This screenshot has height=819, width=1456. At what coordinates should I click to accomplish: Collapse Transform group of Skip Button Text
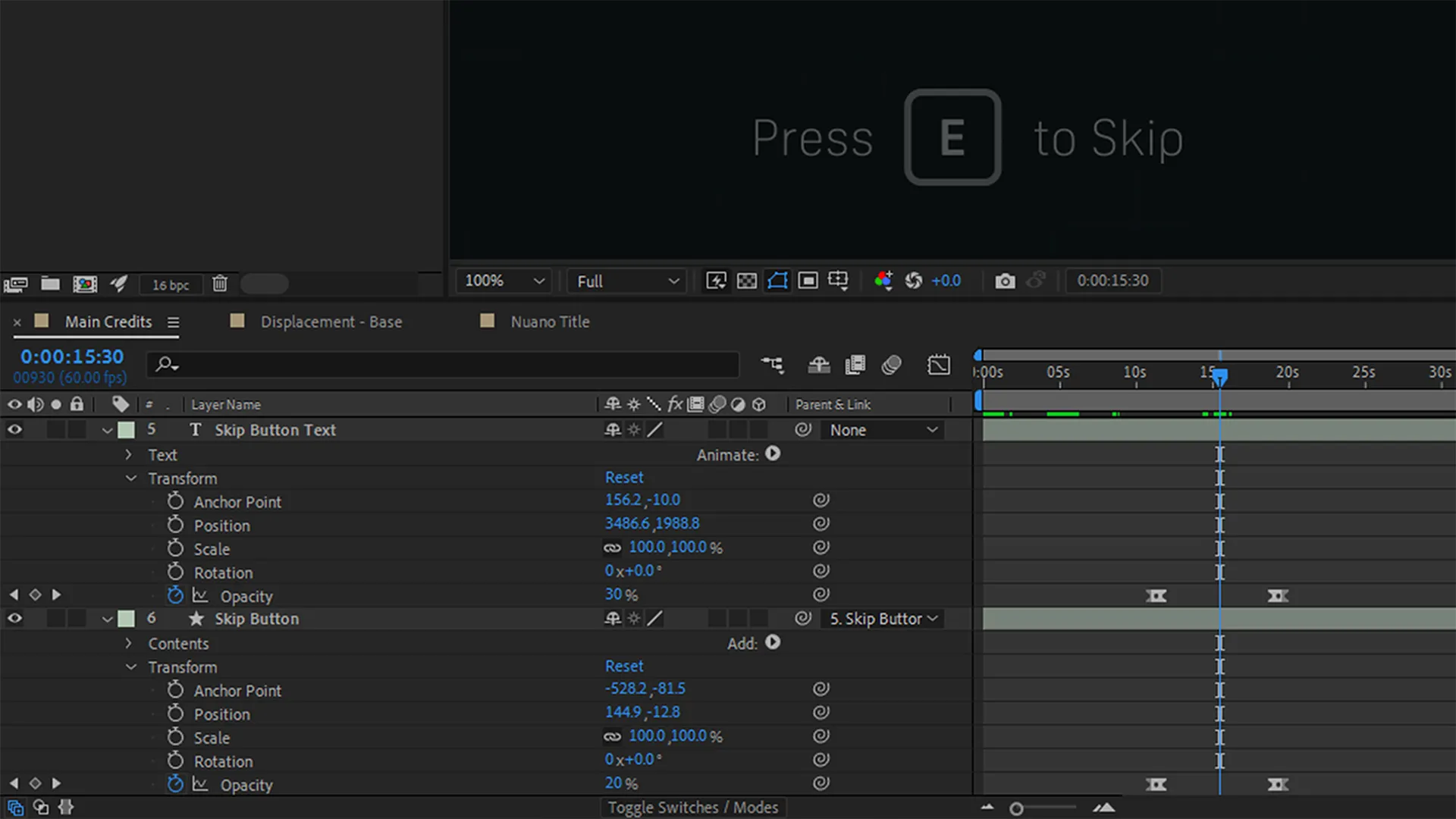tap(130, 479)
